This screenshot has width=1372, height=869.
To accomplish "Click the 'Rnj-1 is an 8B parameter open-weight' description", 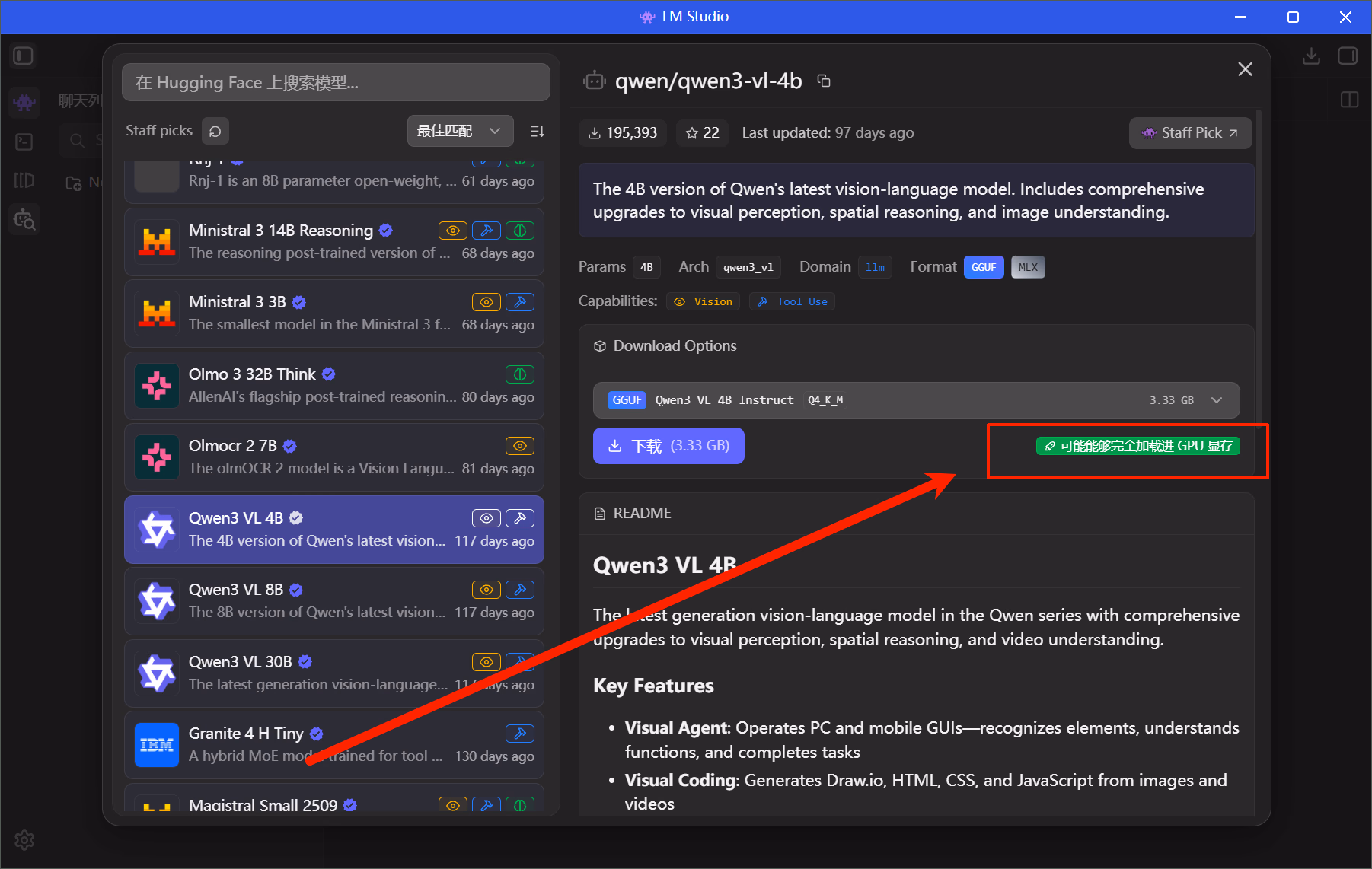I will click(323, 181).
